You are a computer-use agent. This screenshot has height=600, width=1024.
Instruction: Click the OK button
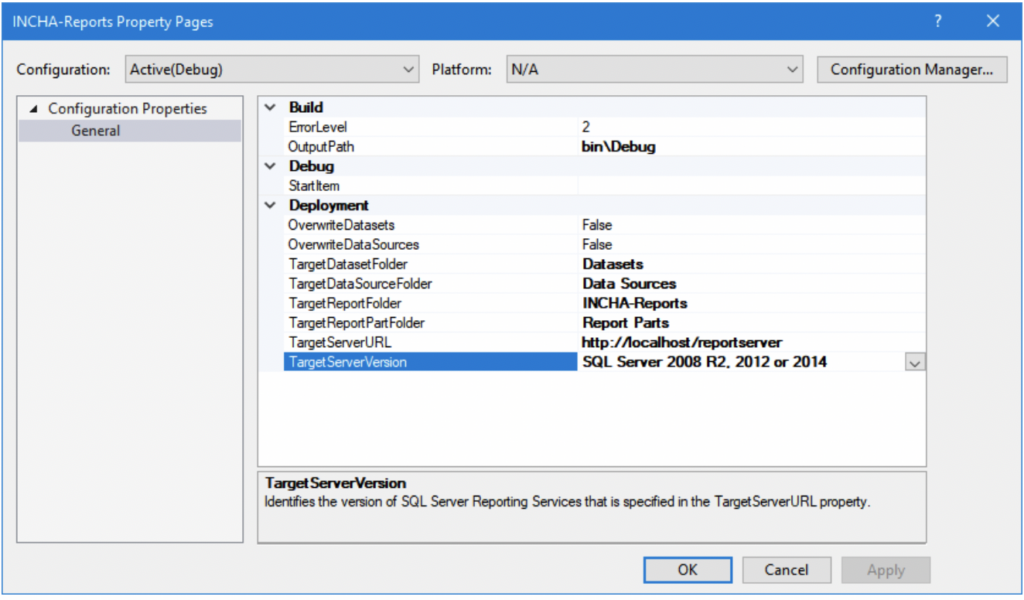point(687,569)
